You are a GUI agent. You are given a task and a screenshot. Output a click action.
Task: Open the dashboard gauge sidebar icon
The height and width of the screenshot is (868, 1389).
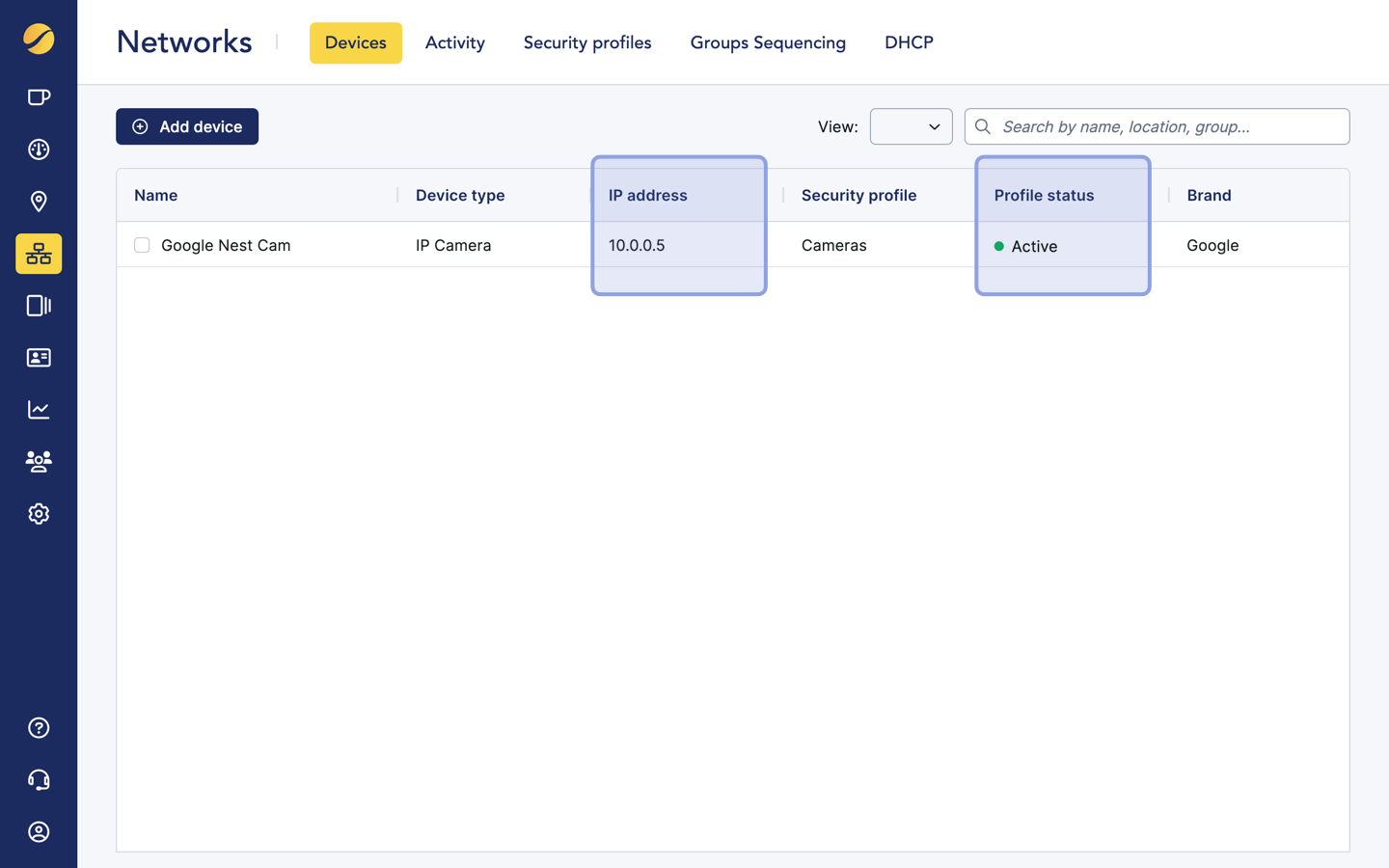click(x=39, y=149)
